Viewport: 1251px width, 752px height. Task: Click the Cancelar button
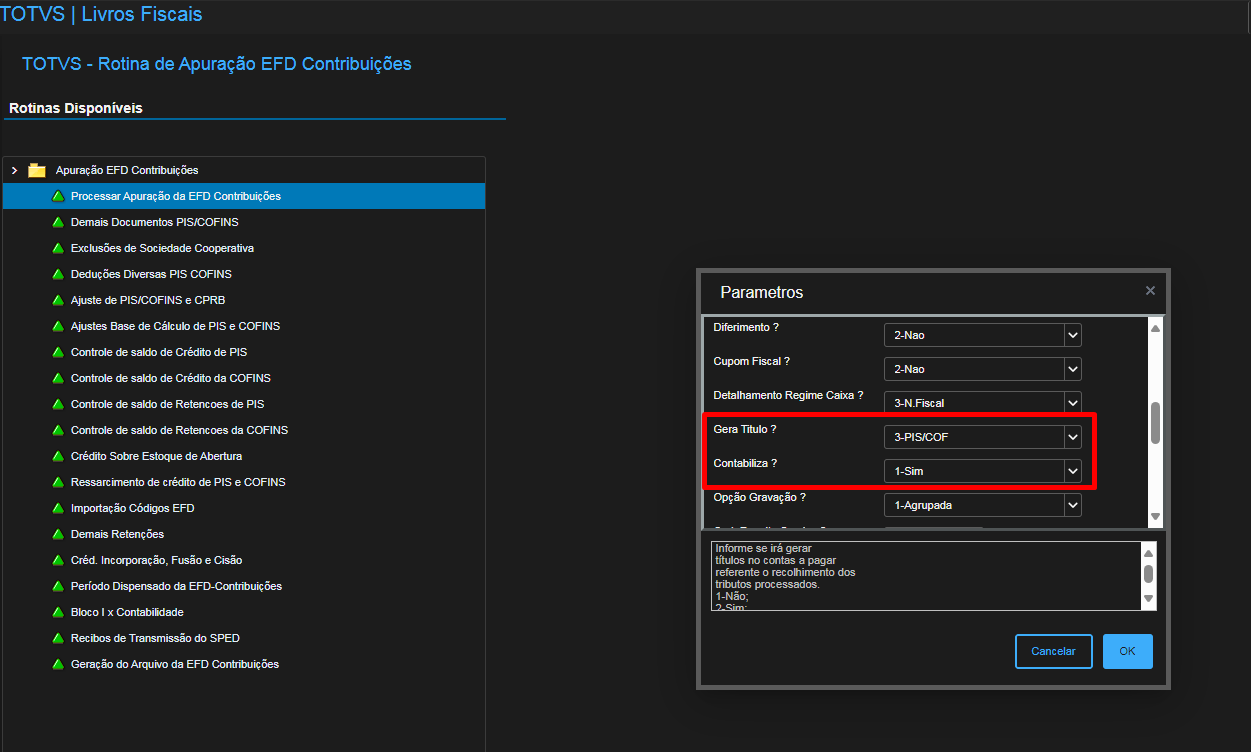point(1053,651)
